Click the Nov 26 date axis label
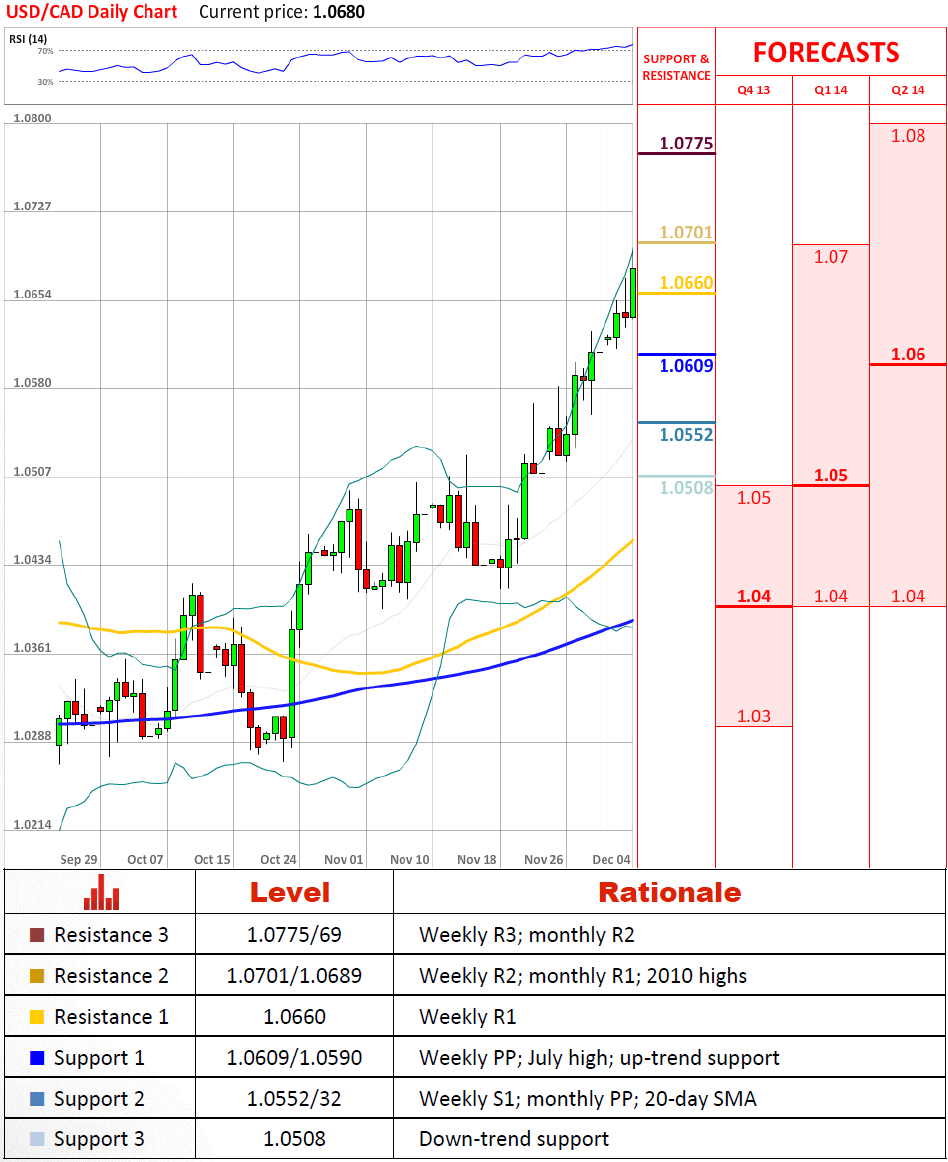 [543, 860]
